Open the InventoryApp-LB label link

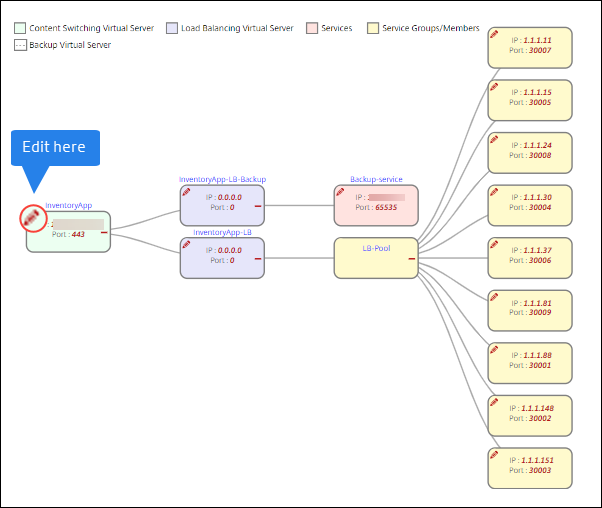222,232
